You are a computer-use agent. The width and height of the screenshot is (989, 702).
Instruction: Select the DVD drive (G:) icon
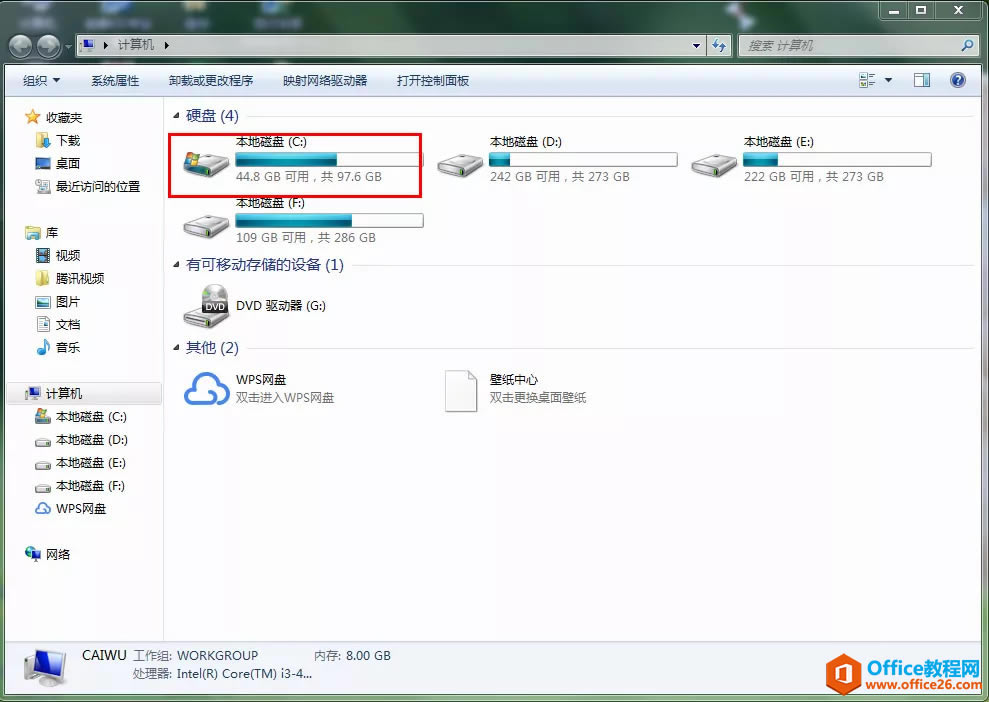pyautogui.click(x=206, y=306)
